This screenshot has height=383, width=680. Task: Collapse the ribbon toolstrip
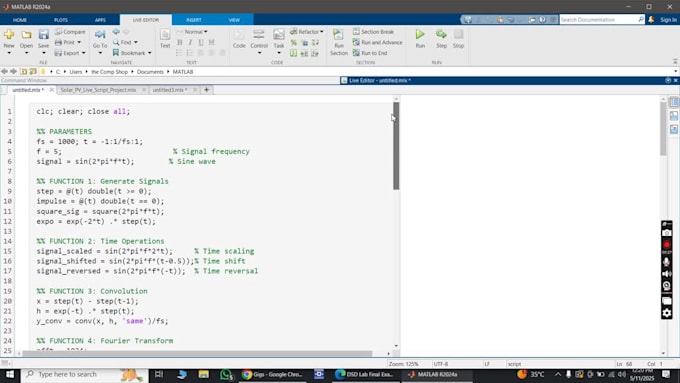click(675, 61)
